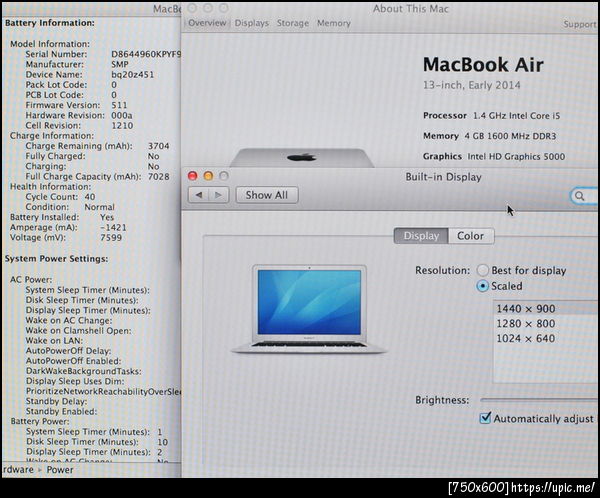Click the Standby Delay row

pos(56,401)
